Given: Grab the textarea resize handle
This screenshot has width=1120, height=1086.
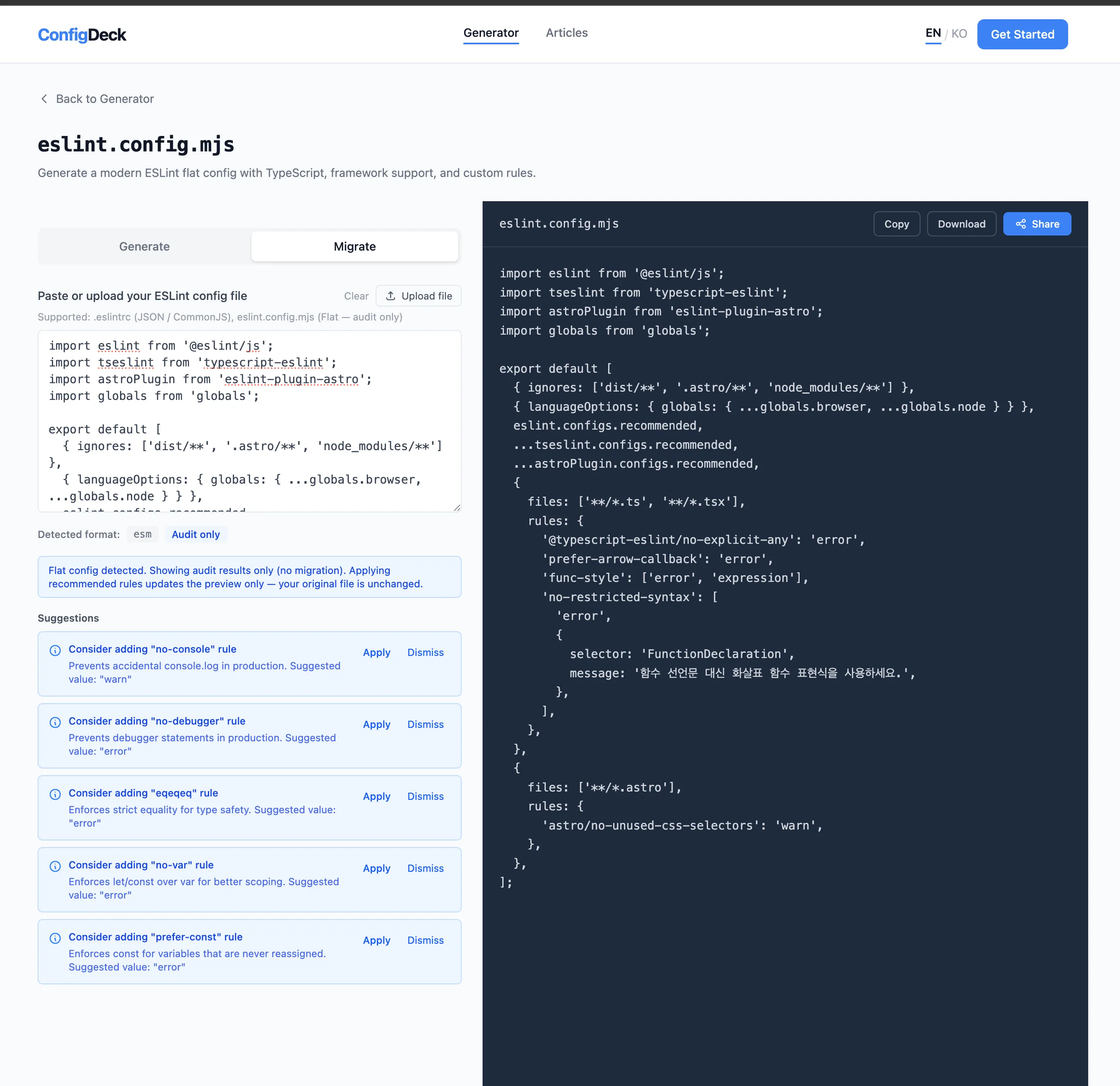Looking at the screenshot, I should pos(457,507).
